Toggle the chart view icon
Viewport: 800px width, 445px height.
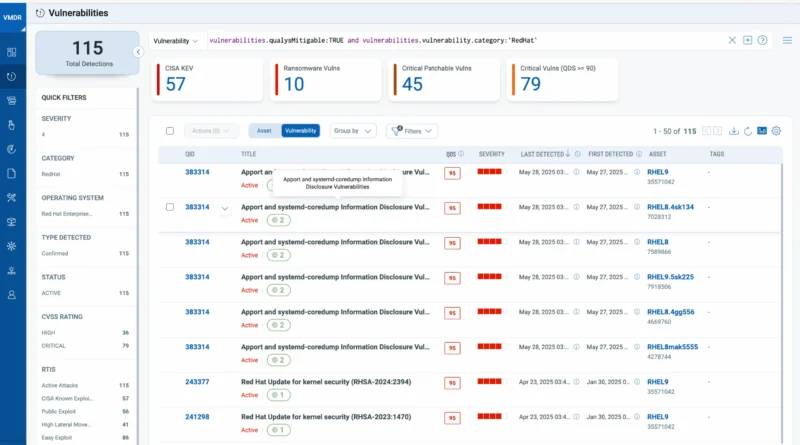click(x=762, y=131)
